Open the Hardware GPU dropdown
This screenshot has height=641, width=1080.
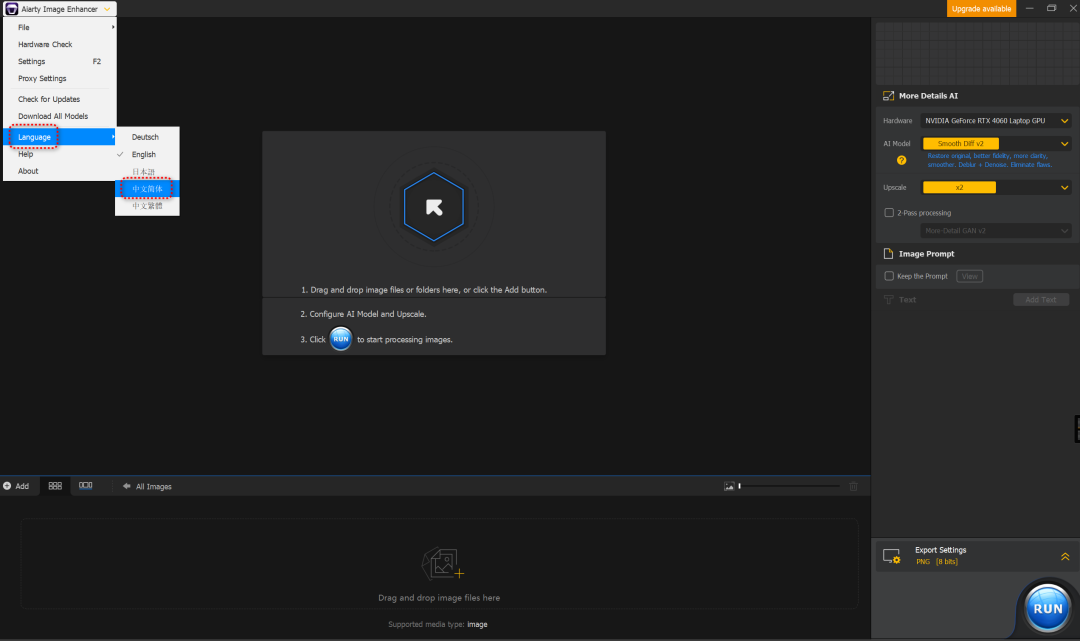coord(996,120)
